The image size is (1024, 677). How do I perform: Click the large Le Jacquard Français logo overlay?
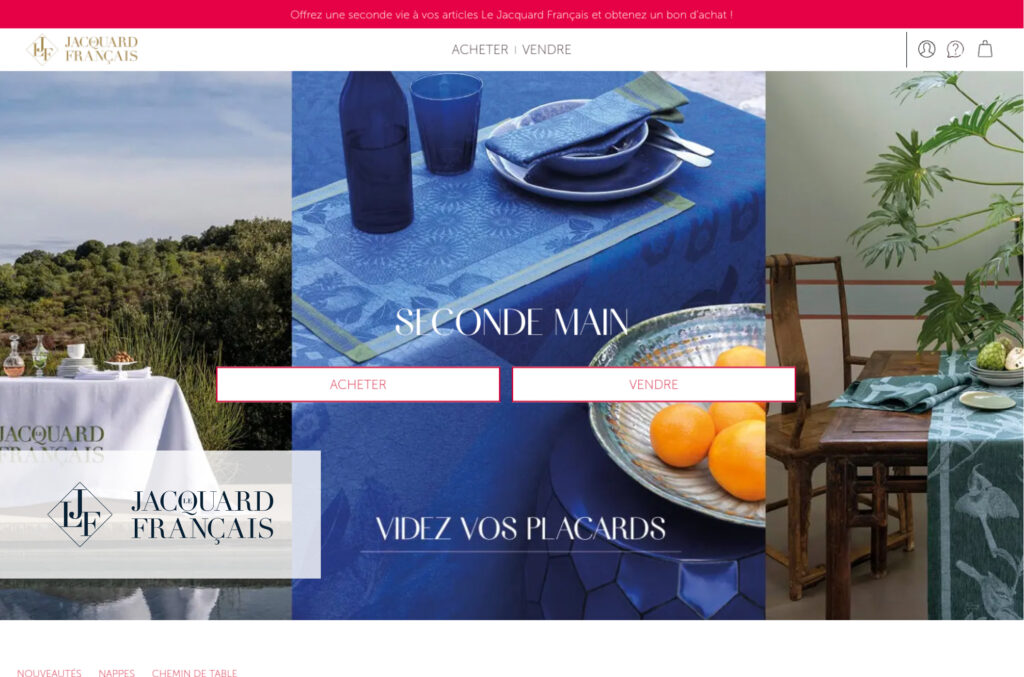pyautogui.click(x=160, y=514)
